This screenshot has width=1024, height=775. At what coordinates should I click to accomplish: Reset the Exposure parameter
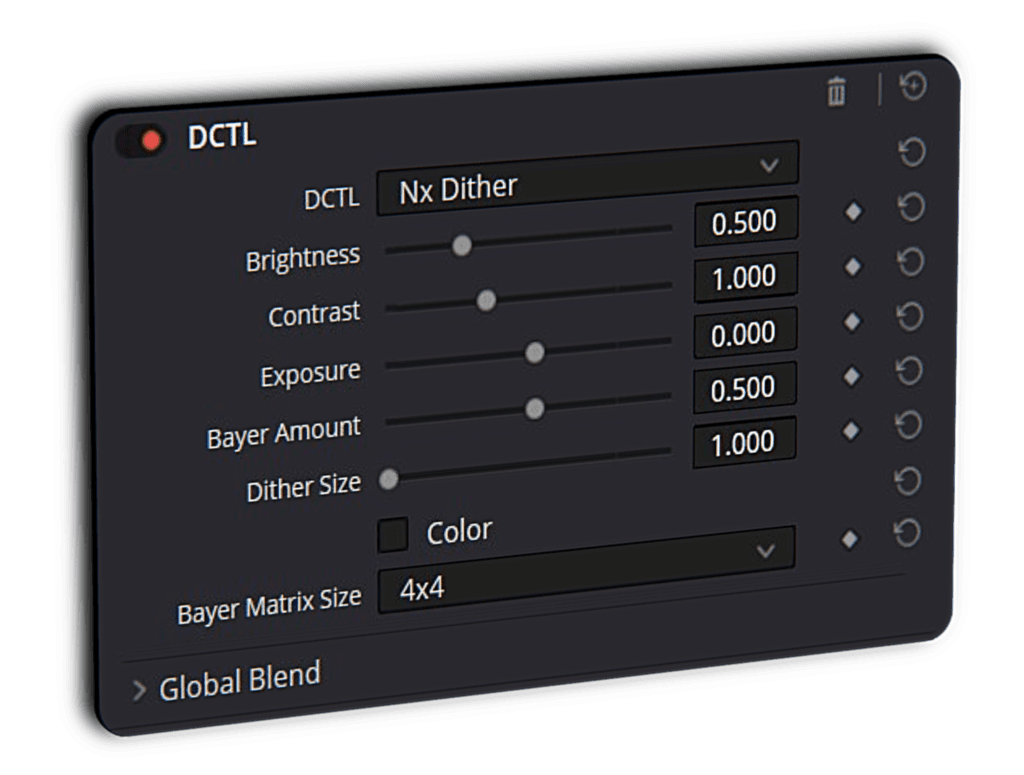(x=910, y=316)
